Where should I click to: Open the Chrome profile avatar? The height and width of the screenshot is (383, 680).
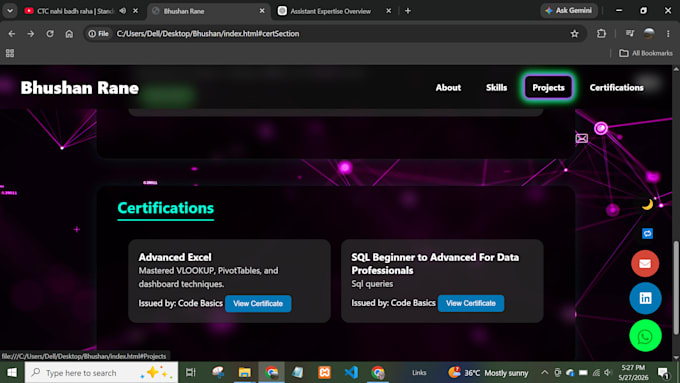(x=649, y=33)
